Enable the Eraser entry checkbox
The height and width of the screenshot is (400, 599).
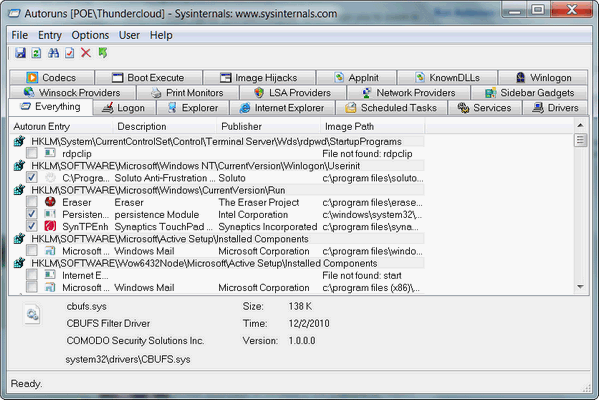pos(32,202)
